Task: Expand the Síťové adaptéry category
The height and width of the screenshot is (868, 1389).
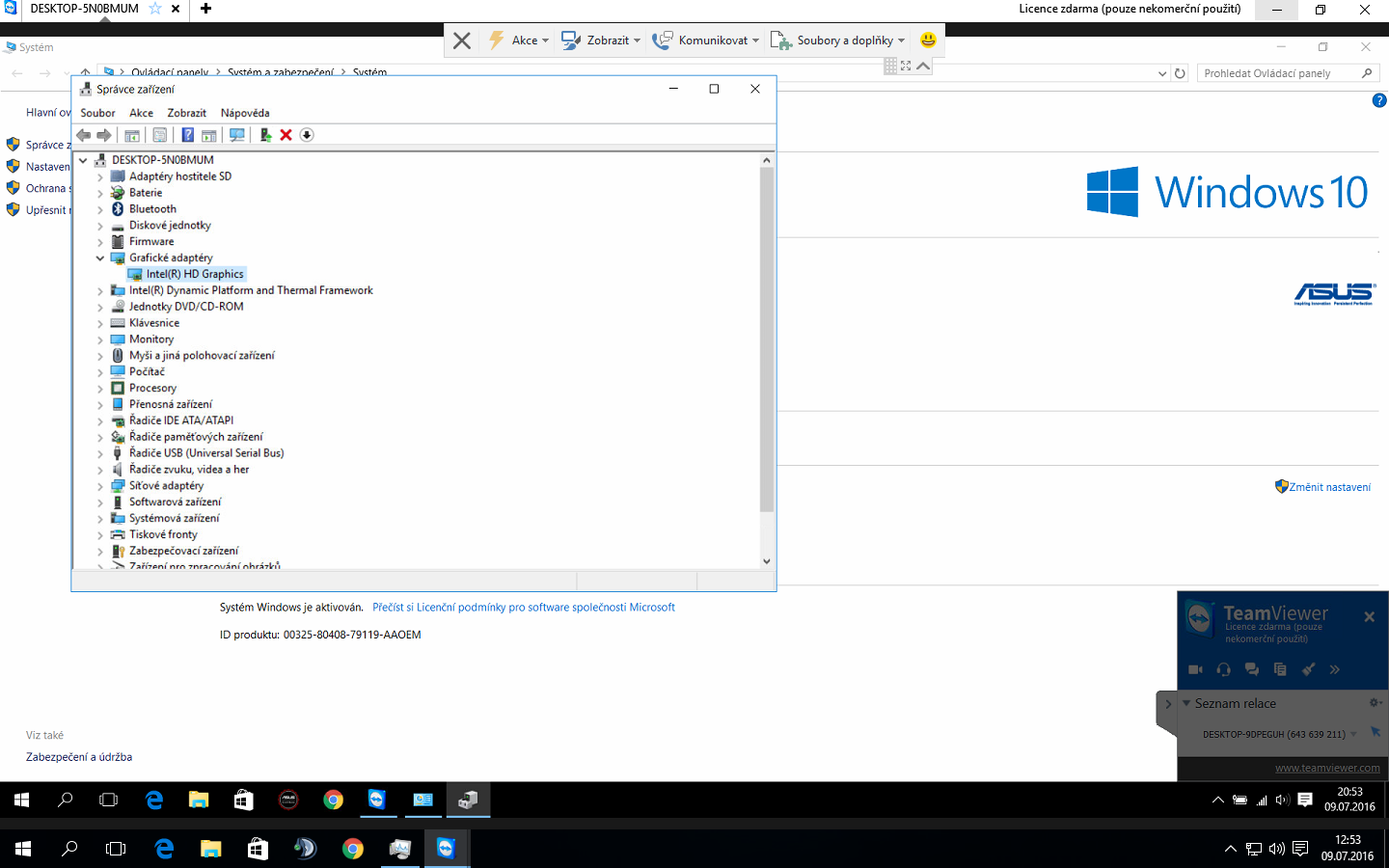Action: click(100, 486)
